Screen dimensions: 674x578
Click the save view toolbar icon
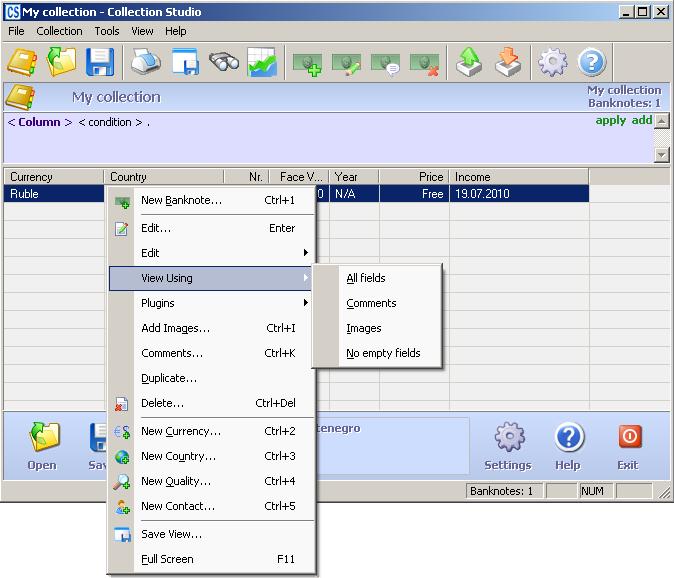(x=185, y=62)
